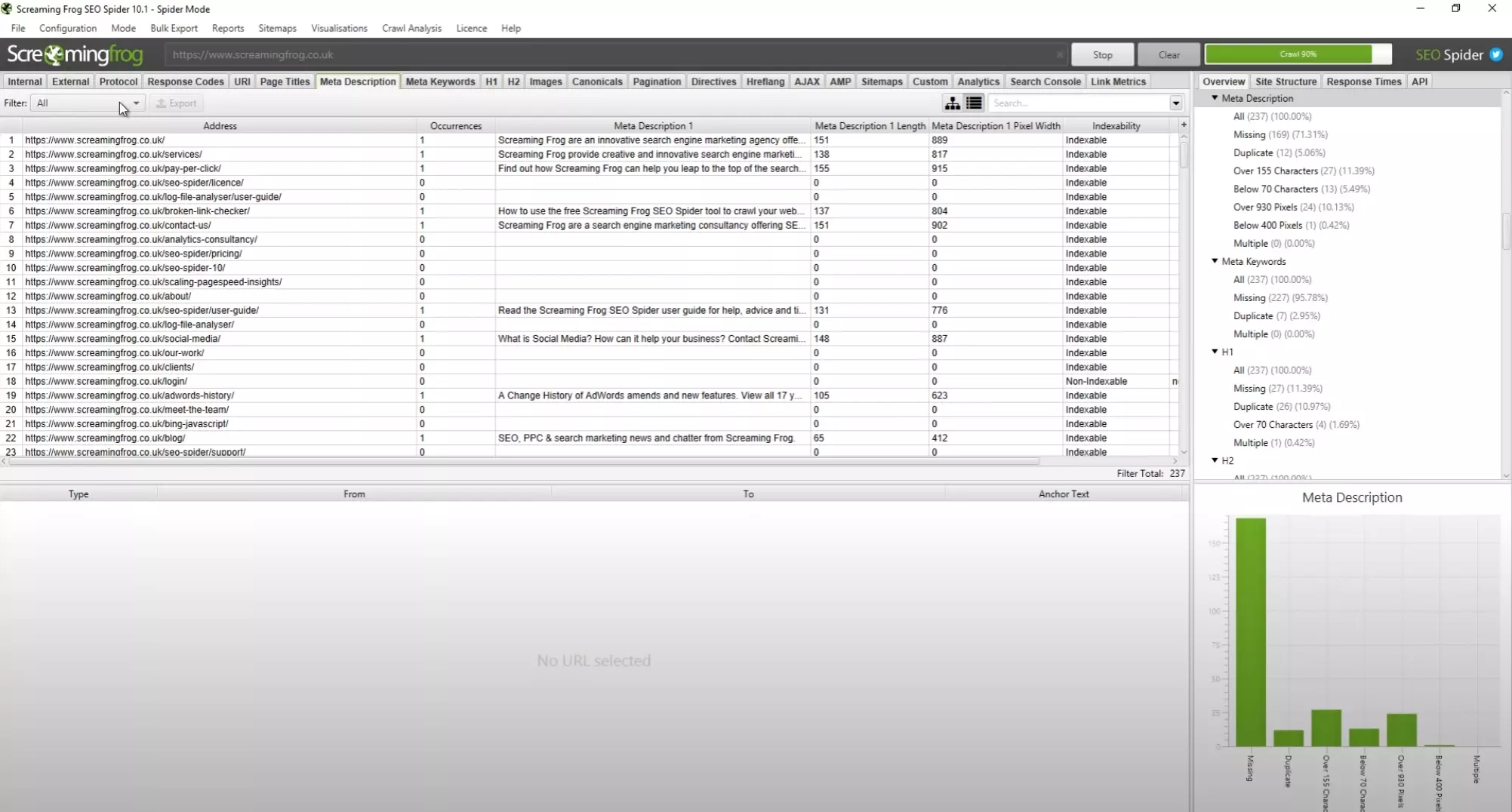Switch to list view icon

pos(974,103)
